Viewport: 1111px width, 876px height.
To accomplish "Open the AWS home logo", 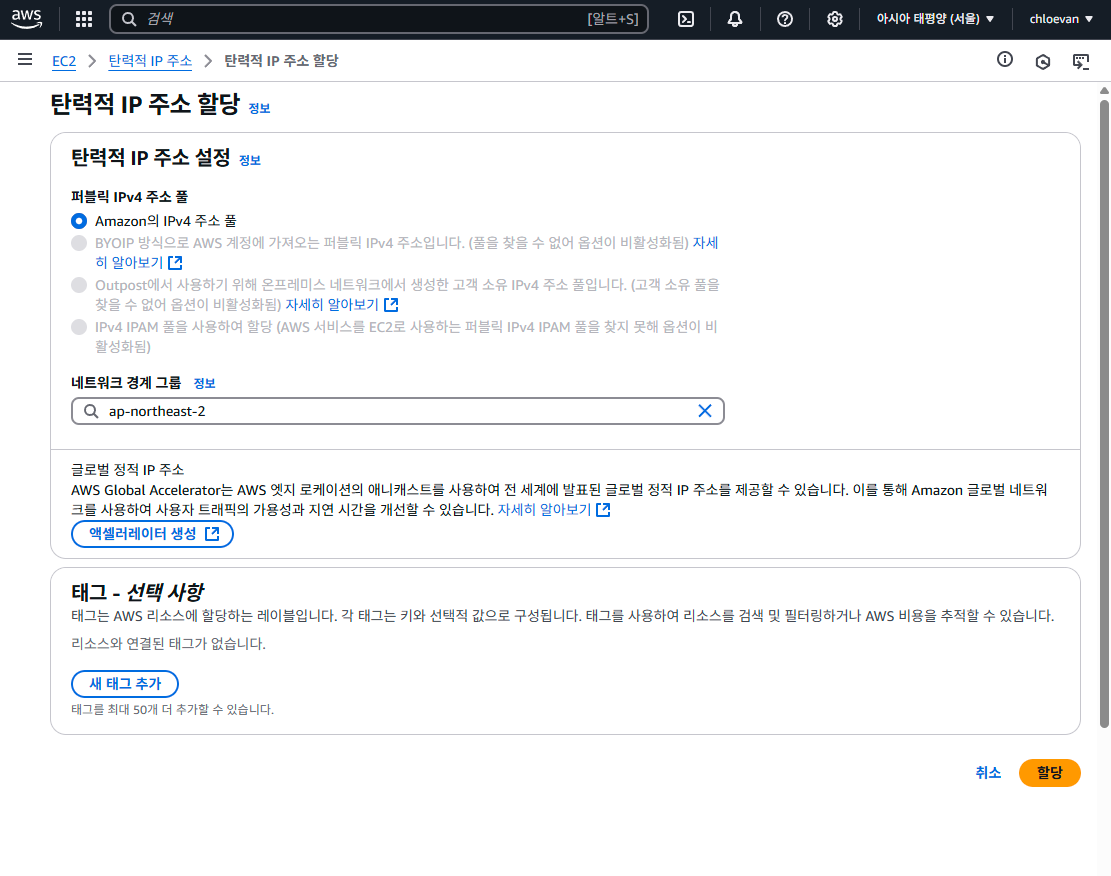I will [x=26, y=19].
